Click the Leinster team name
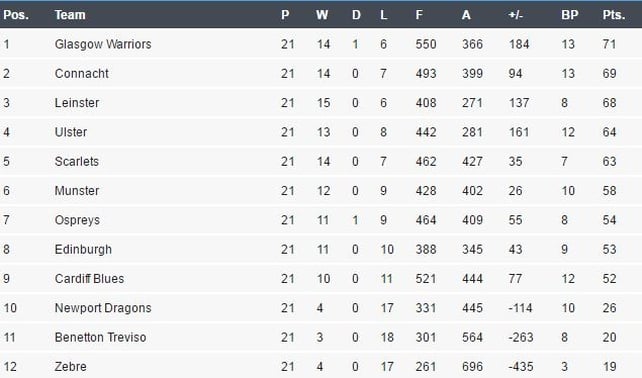The height and width of the screenshot is (378, 642). [77, 103]
